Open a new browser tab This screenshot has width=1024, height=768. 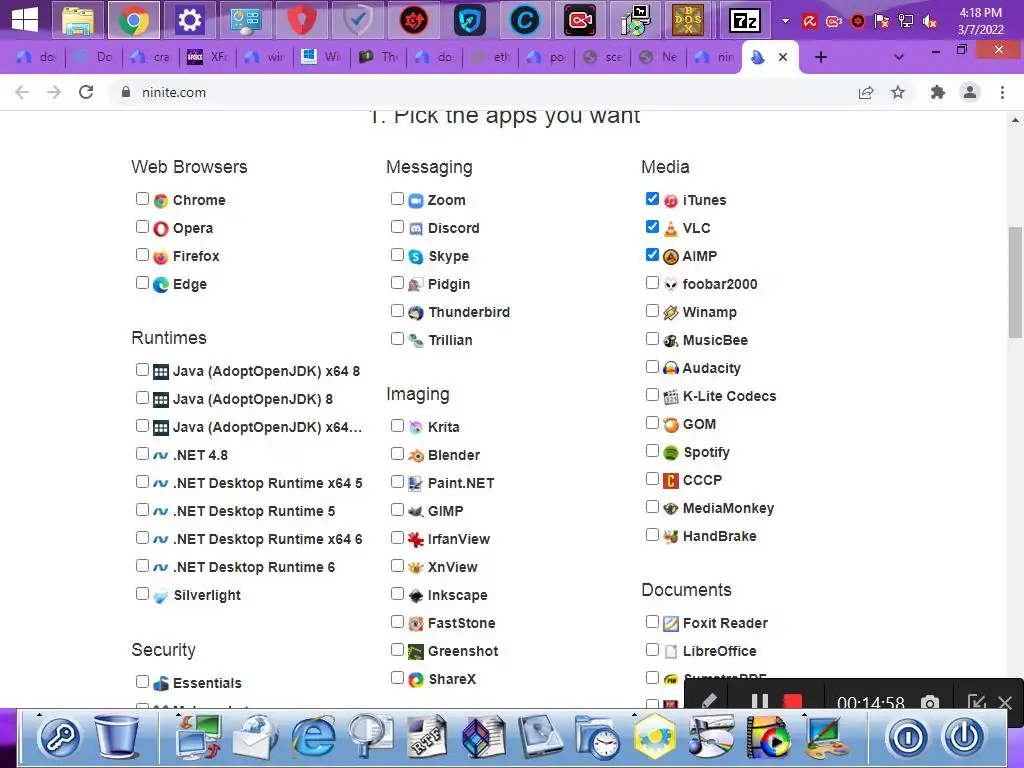point(821,57)
